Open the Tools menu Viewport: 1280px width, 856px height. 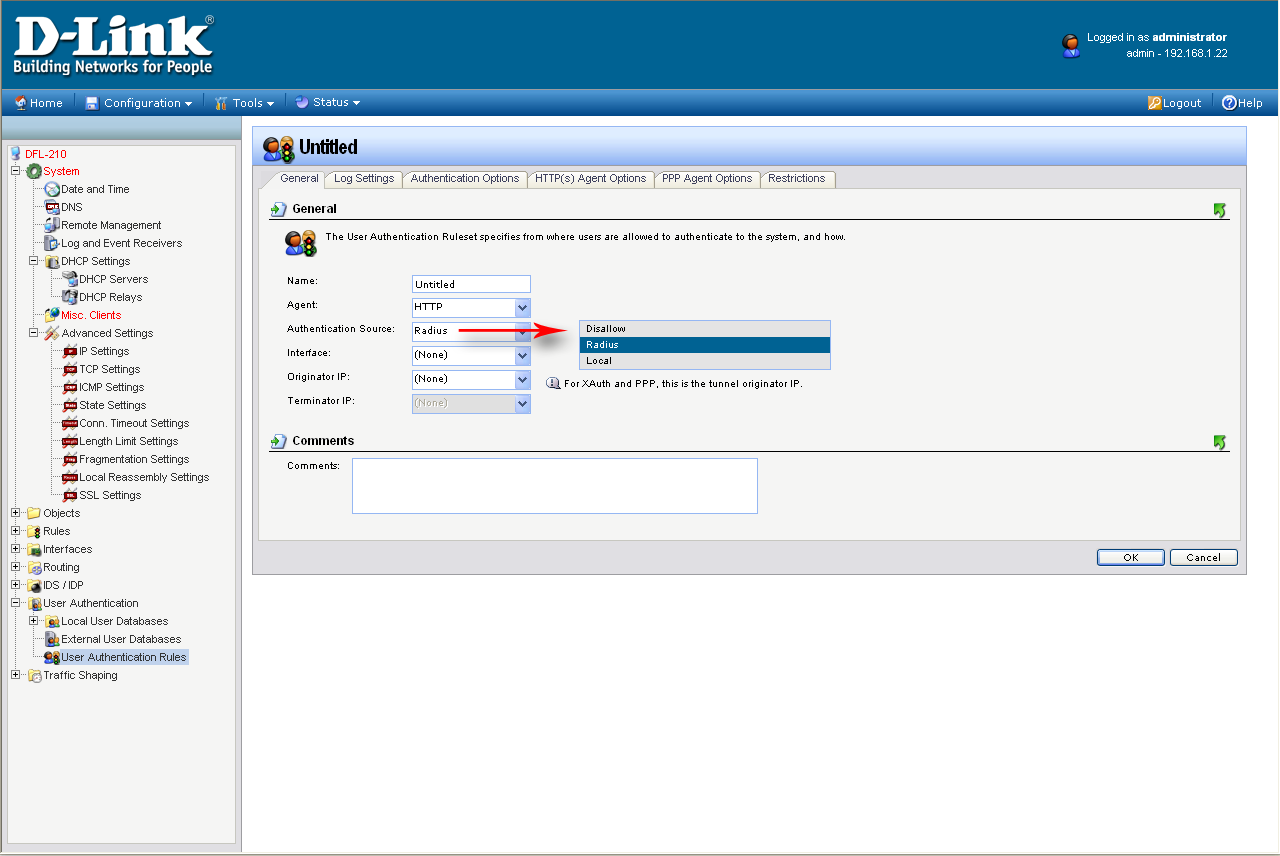[245, 103]
